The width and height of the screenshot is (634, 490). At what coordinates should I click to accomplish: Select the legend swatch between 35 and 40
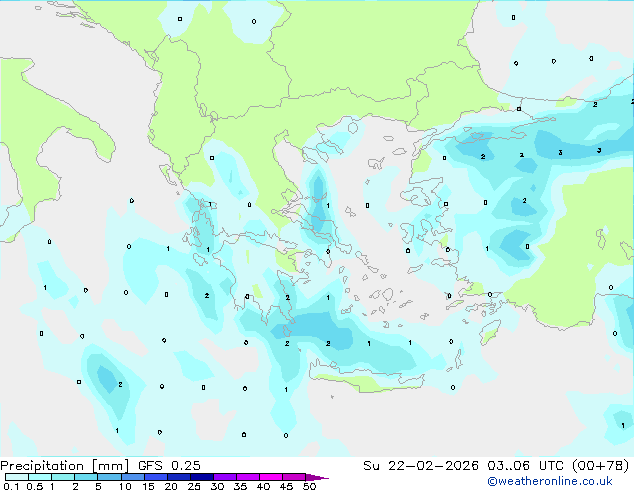click(x=247, y=477)
